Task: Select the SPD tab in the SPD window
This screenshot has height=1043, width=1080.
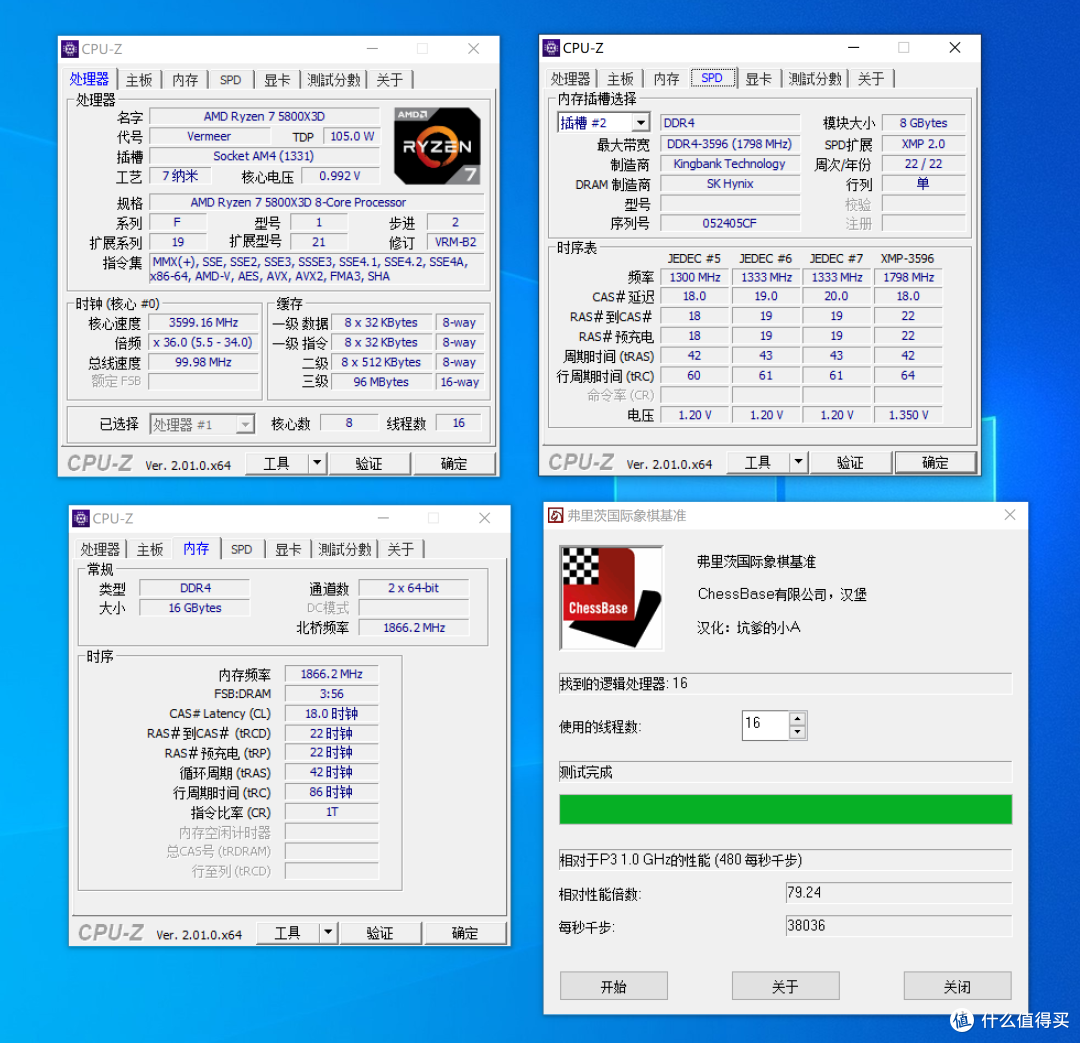Action: pyautogui.click(x=712, y=78)
